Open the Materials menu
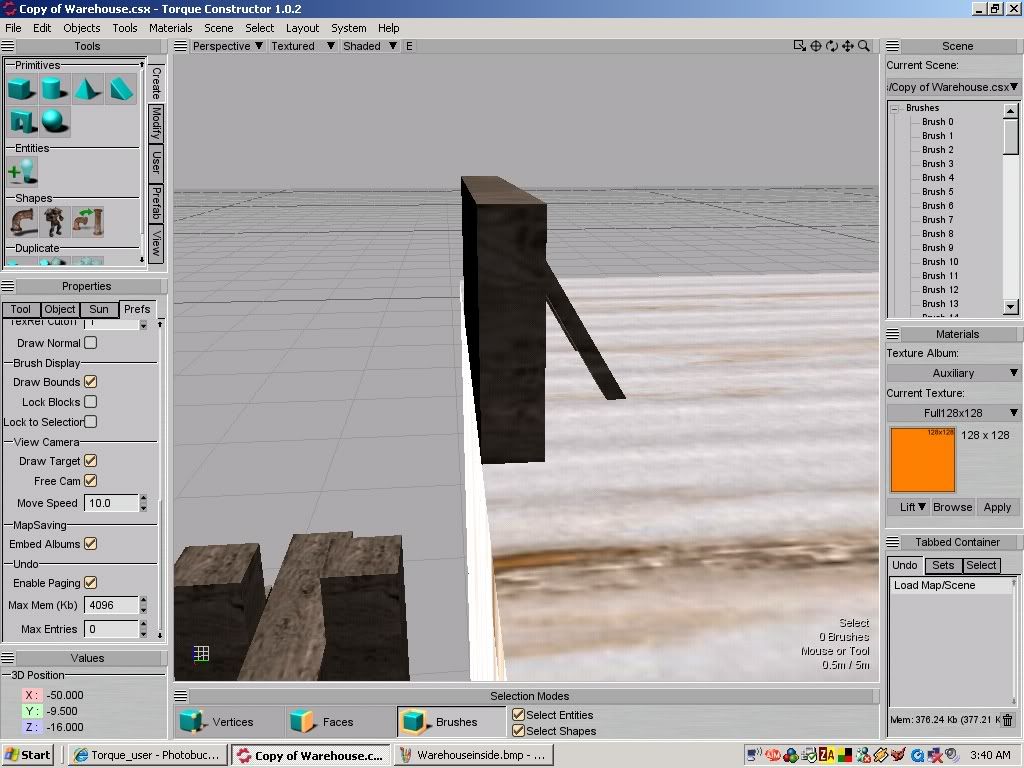The width and height of the screenshot is (1024, 768). [x=170, y=28]
